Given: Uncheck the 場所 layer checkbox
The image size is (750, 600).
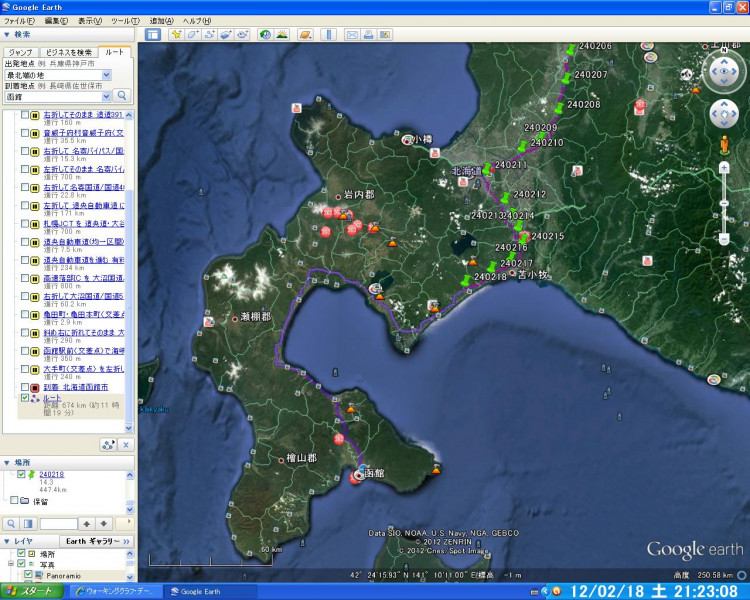Looking at the screenshot, I should coord(21,553).
